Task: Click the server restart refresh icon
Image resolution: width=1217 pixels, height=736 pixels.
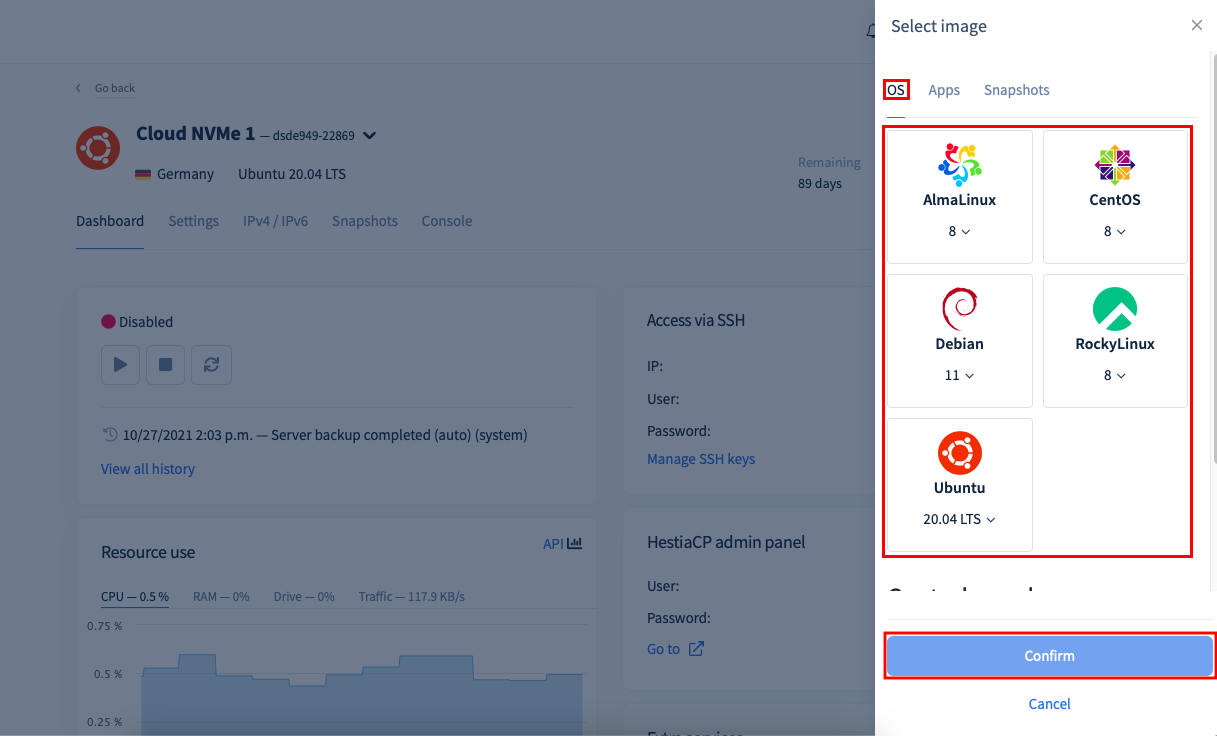Action: pyautogui.click(x=212, y=365)
